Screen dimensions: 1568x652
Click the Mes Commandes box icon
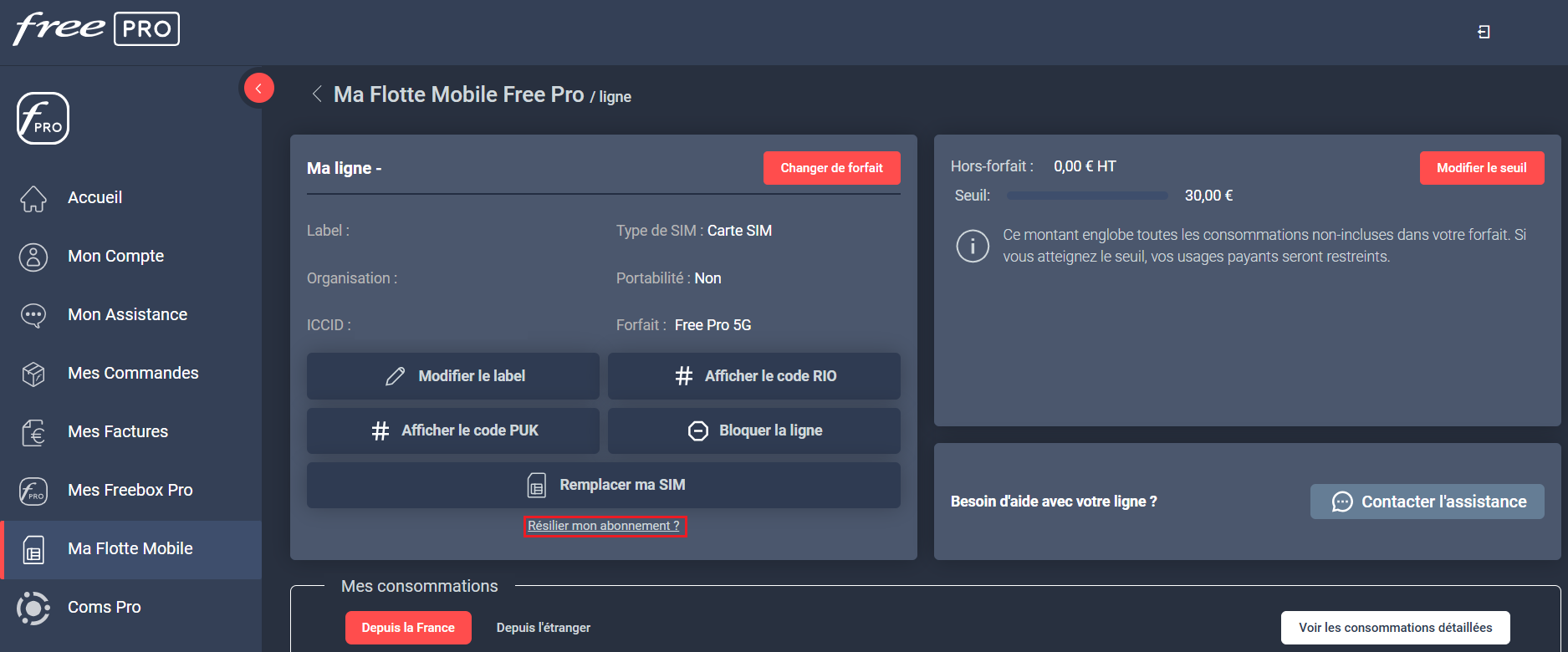[33, 374]
